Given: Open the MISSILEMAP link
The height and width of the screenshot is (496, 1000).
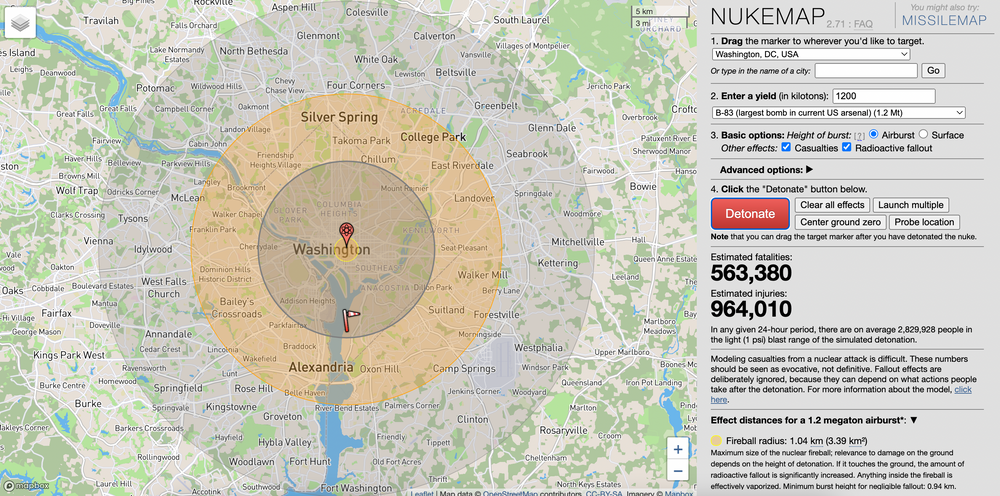Looking at the screenshot, I should click(x=944, y=21).
